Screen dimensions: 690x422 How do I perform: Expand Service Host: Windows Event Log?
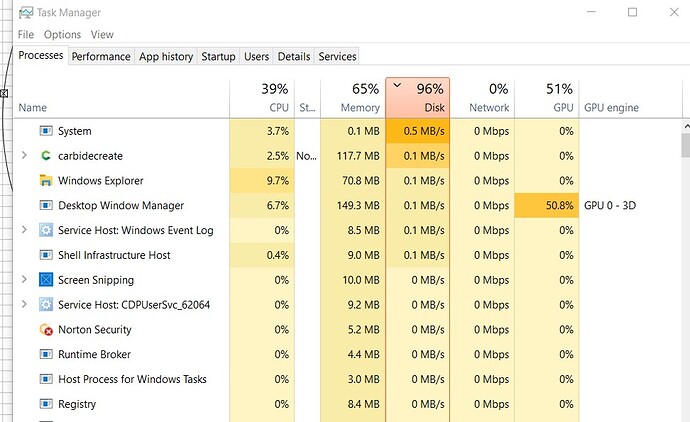click(24, 230)
